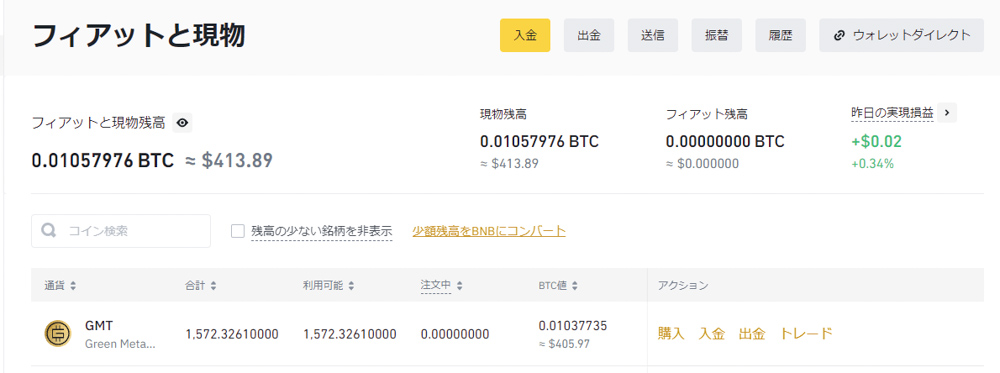Select the GMT currency name
Viewport: 1000px width, 373px height.
pyautogui.click(x=99, y=325)
